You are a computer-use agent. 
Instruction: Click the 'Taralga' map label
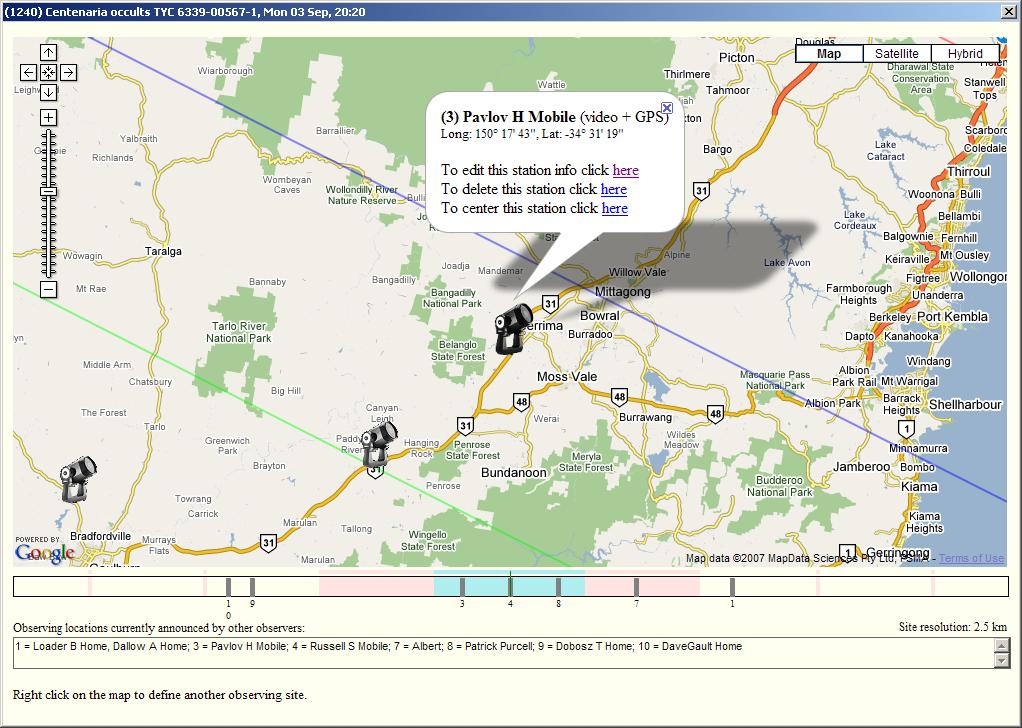(x=163, y=252)
